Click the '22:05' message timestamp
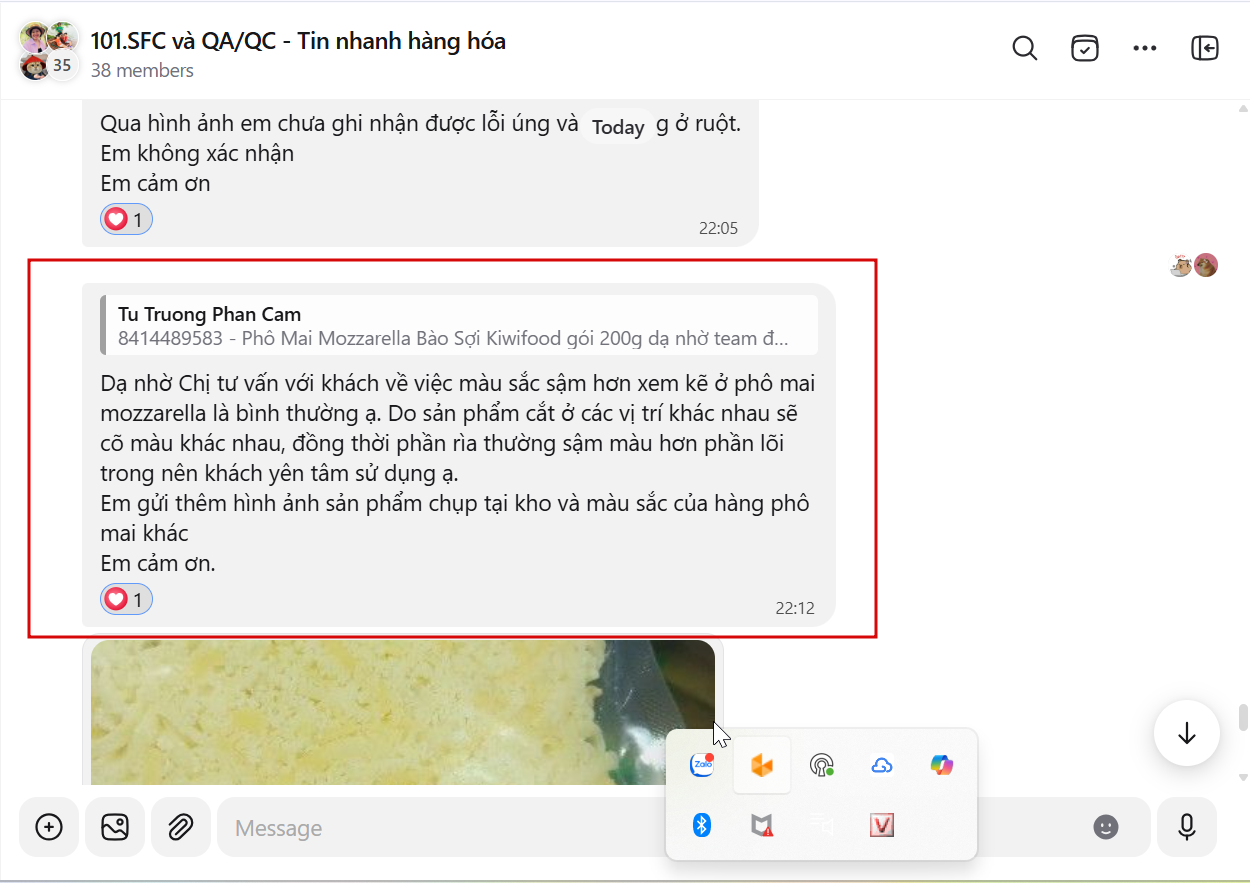Image resolution: width=1250 pixels, height=883 pixels. pyautogui.click(x=718, y=228)
